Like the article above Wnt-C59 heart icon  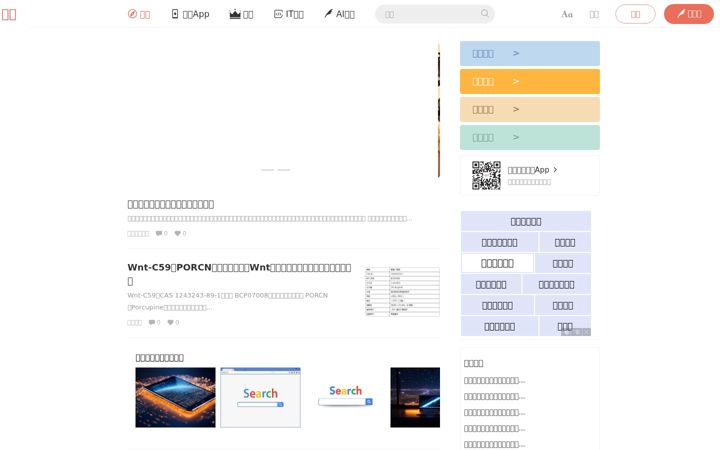177,233
